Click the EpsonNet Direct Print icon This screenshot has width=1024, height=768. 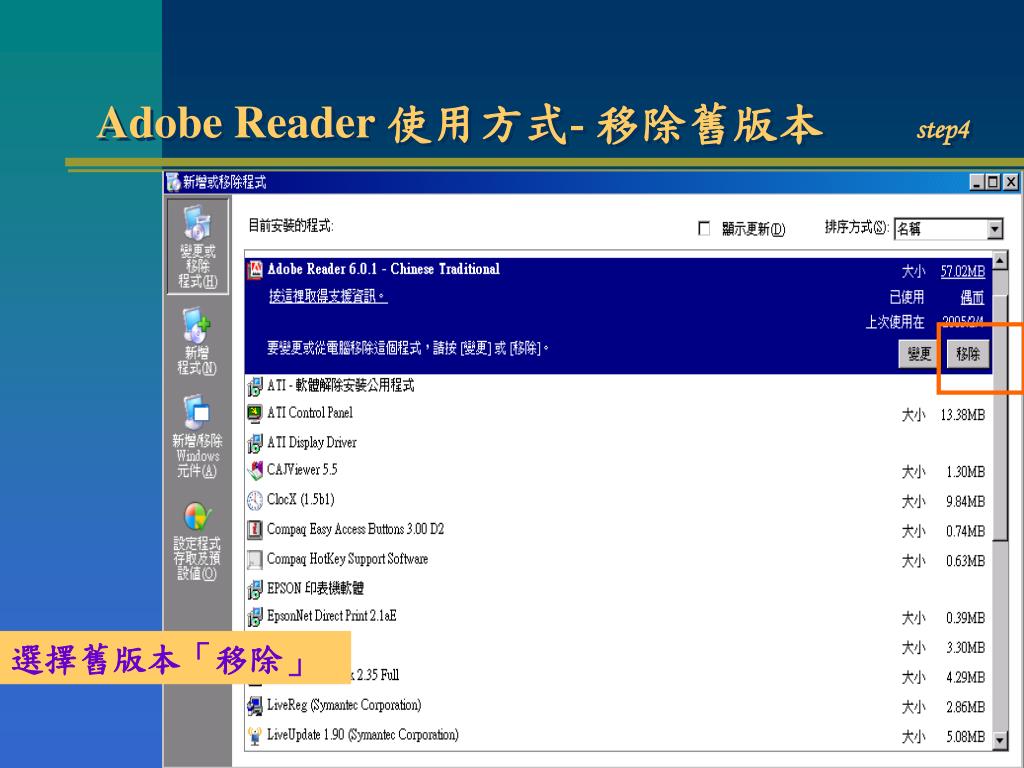click(255, 616)
